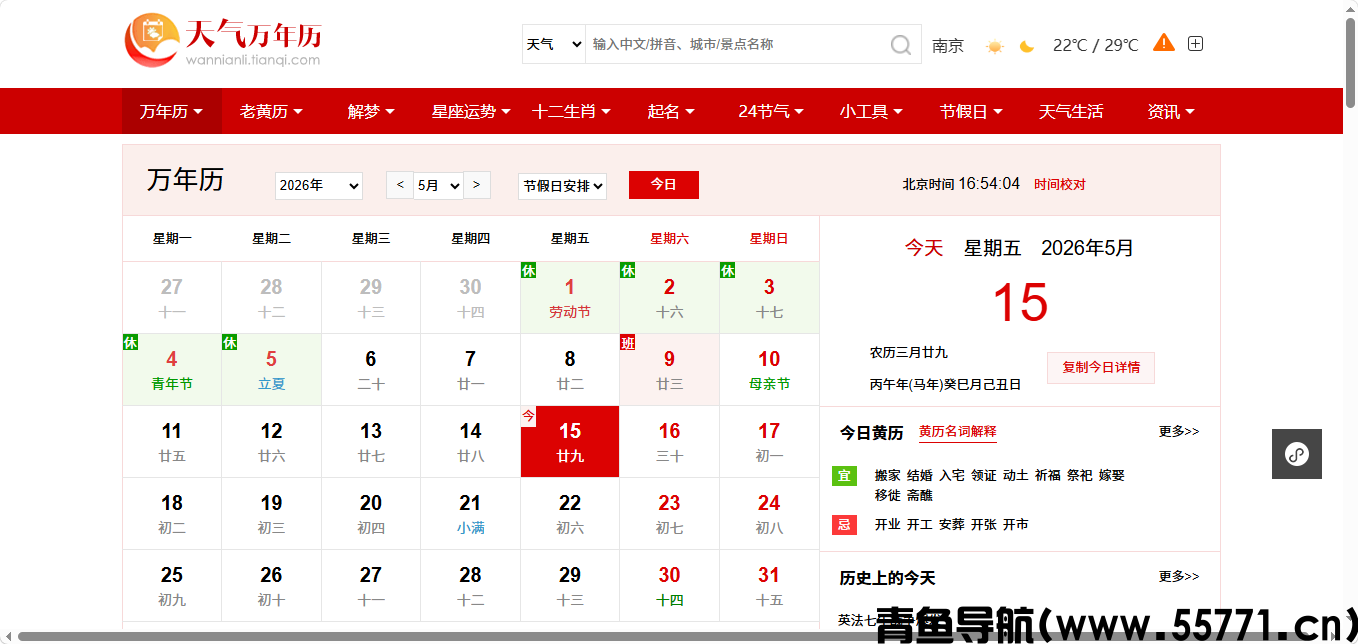
Task: Click the search magnifier icon
Action: coord(900,45)
